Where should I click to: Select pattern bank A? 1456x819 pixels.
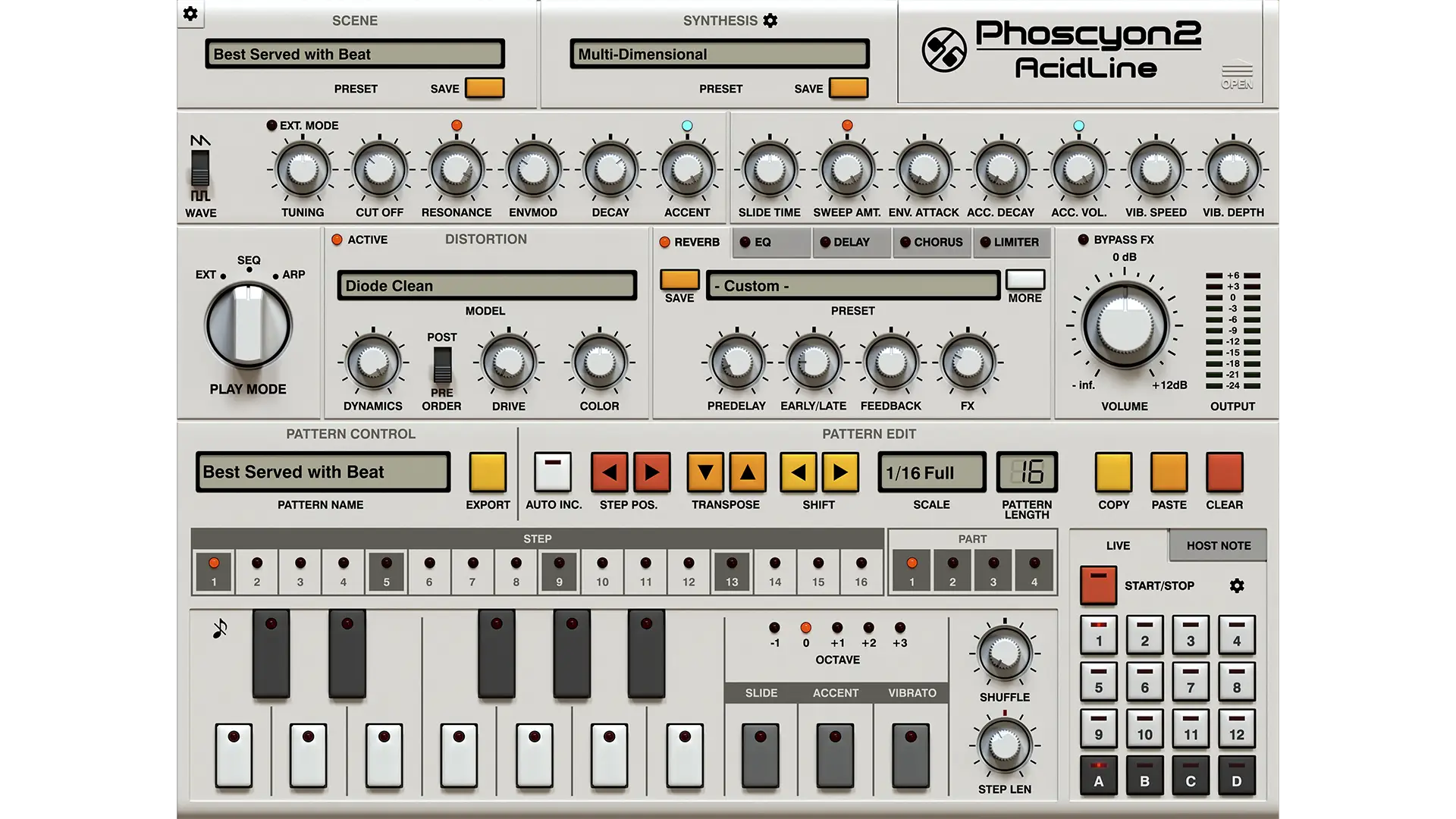click(x=1098, y=775)
